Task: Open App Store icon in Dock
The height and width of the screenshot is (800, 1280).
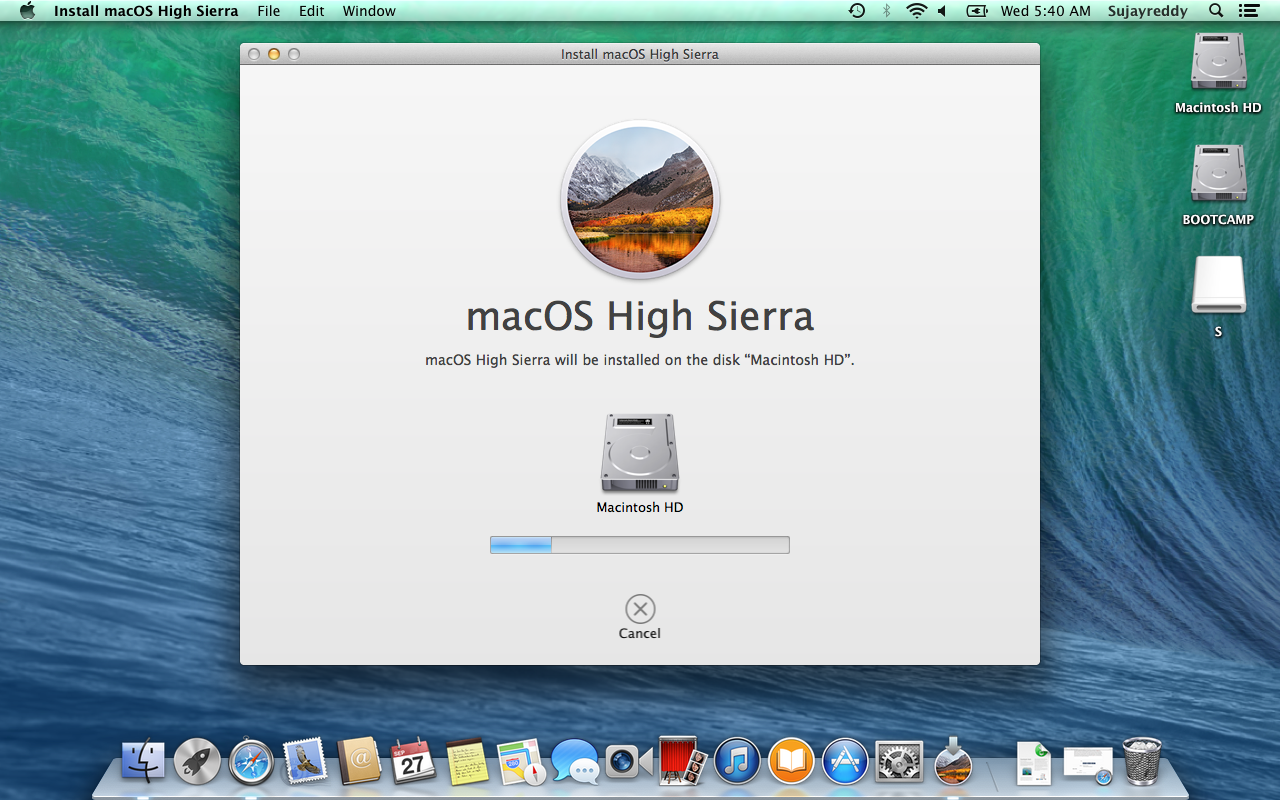Action: click(845, 762)
